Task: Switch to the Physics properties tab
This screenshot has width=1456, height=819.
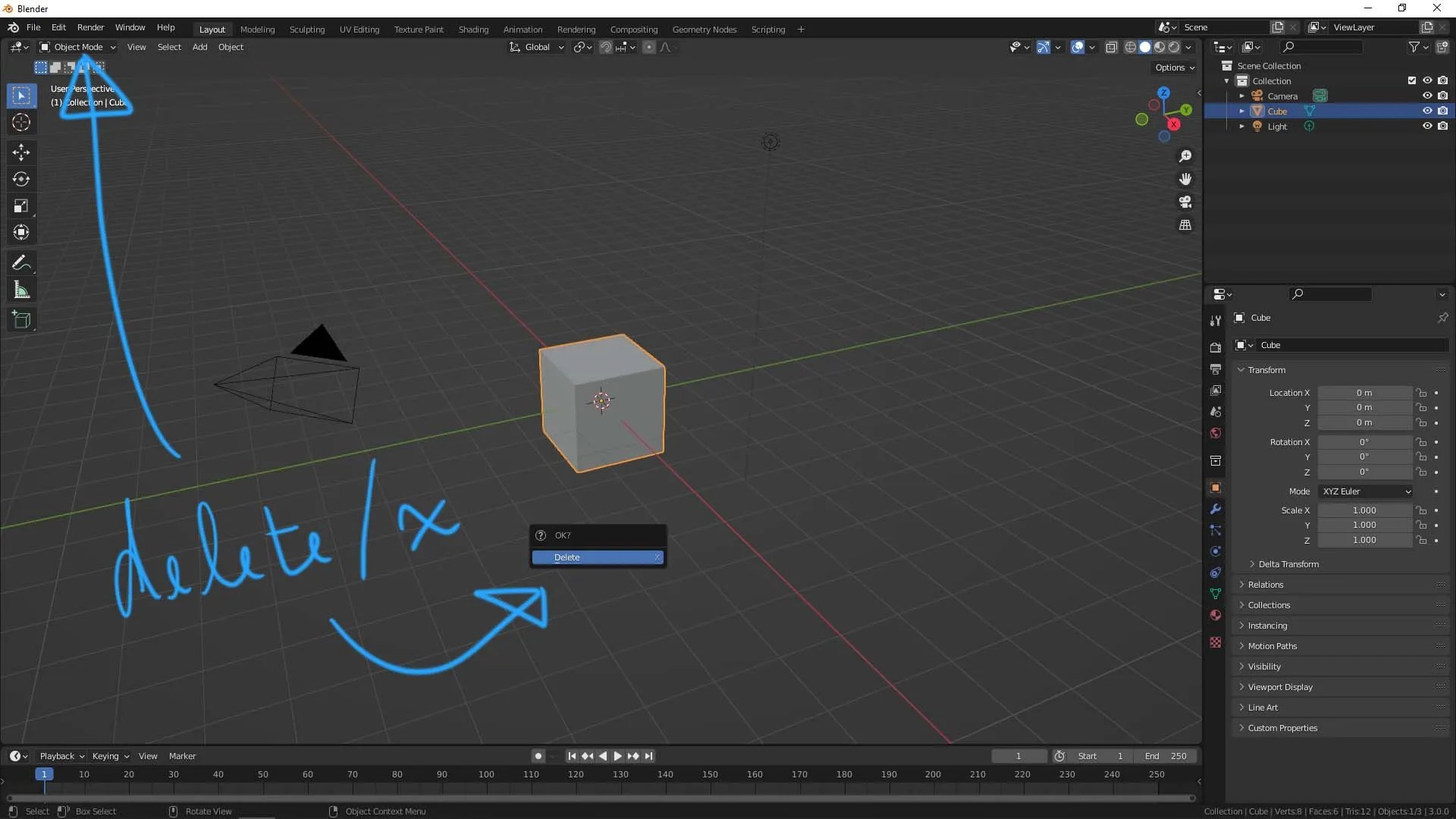Action: [x=1216, y=551]
